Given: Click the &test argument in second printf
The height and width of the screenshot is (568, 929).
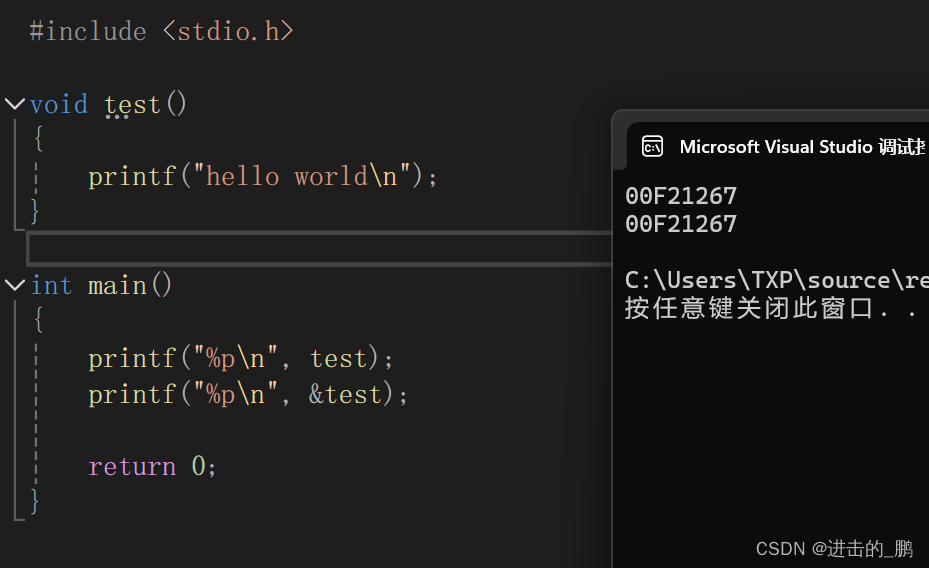Looking at the screenshot, I should coord(345,394).
